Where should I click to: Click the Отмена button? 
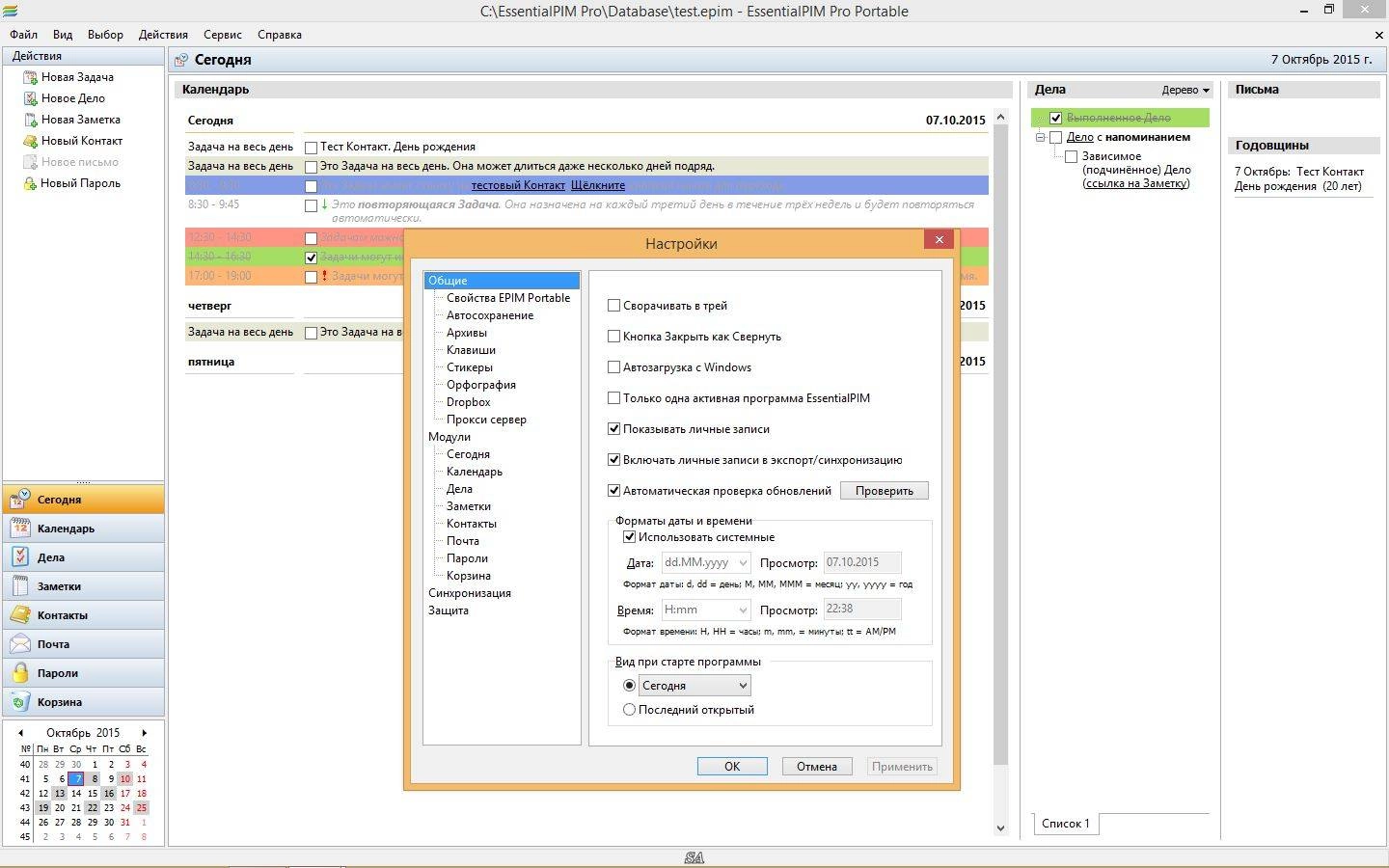(817, 767)
